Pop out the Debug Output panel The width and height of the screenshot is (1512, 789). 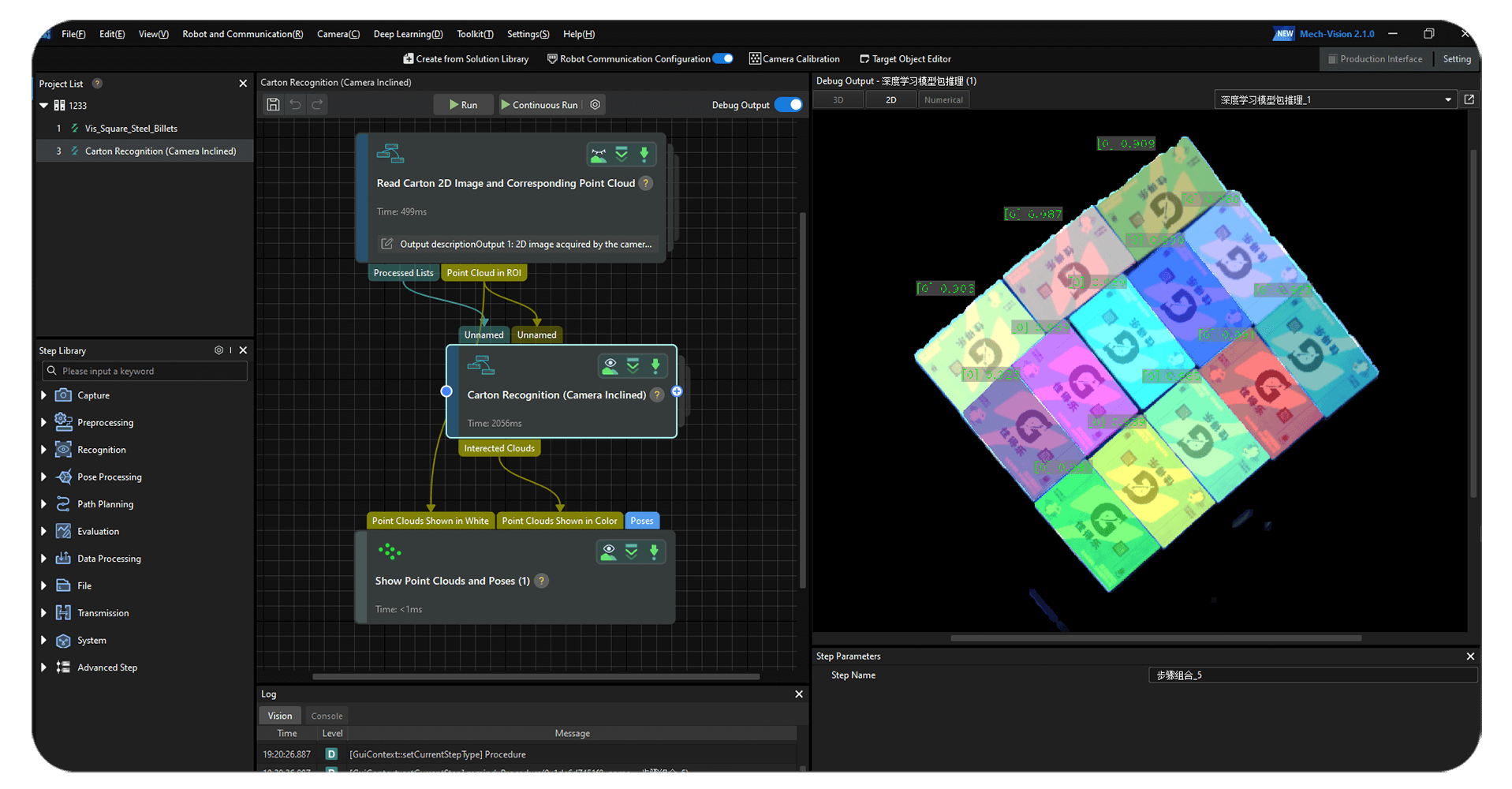1469,99
